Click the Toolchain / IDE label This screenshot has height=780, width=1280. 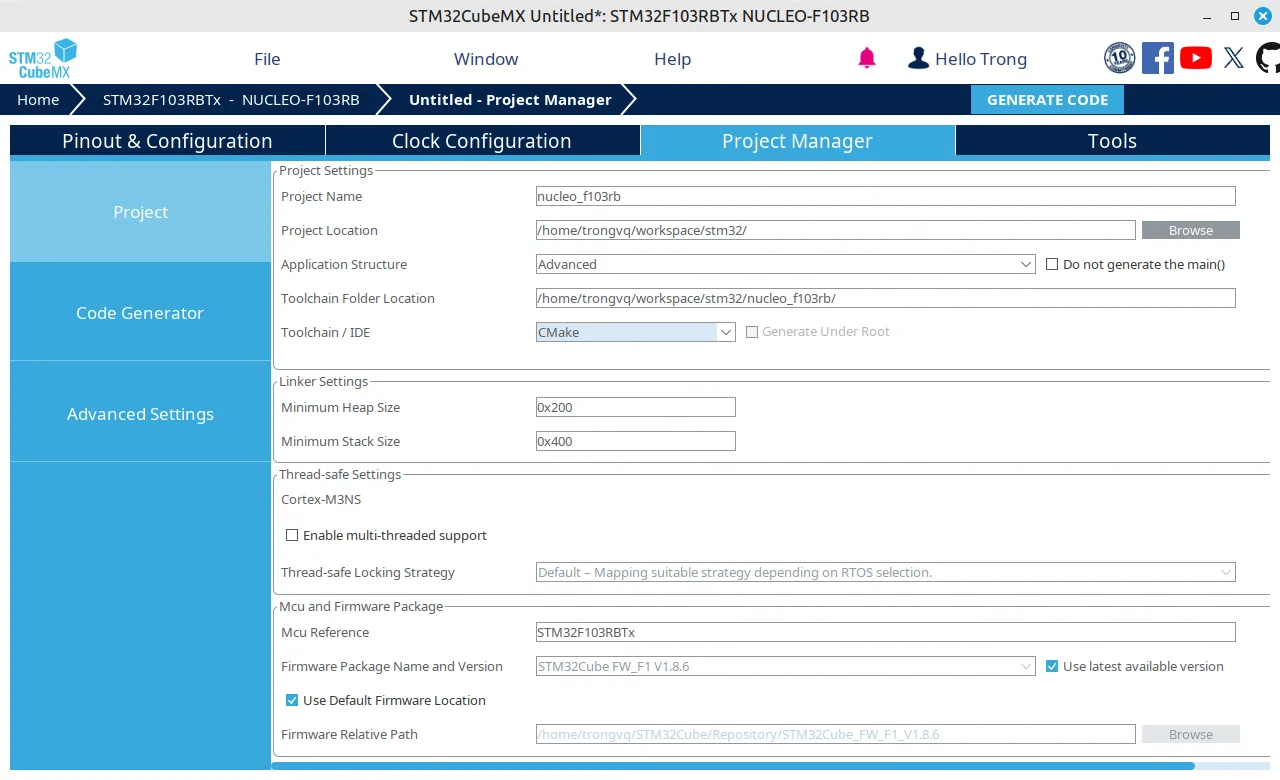(x=325, y=332)
